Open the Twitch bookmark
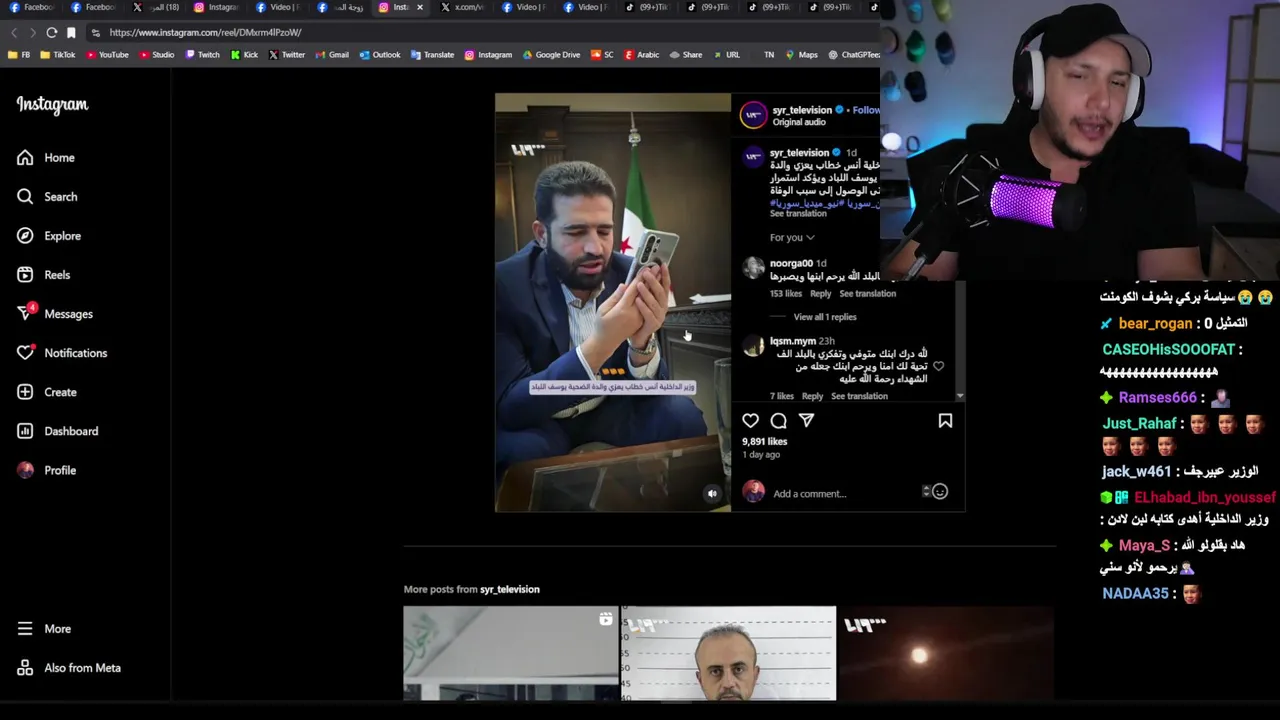The width and height of the screenshot is (1280, 720). [202, 55]
